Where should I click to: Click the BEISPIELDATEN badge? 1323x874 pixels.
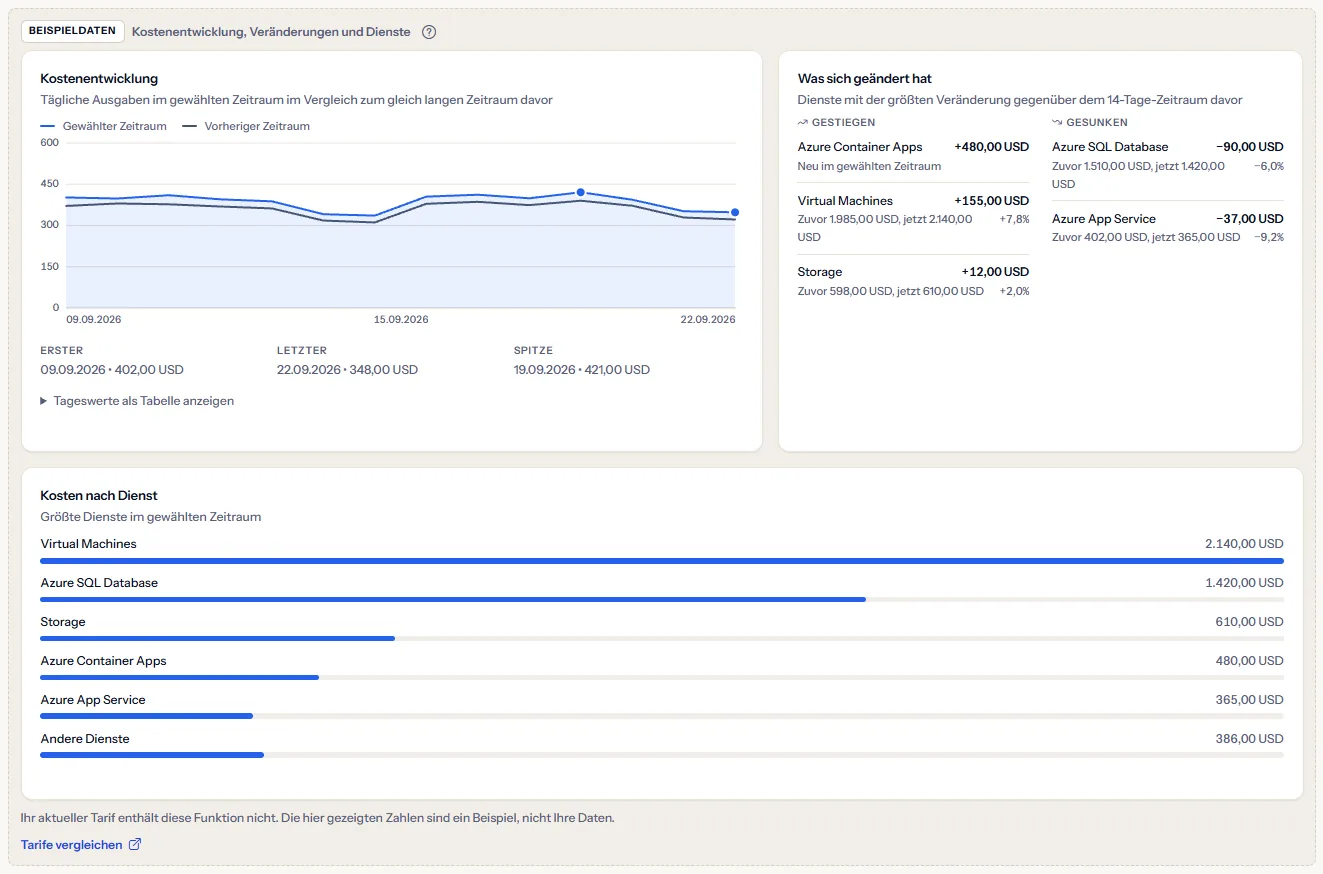73,31
